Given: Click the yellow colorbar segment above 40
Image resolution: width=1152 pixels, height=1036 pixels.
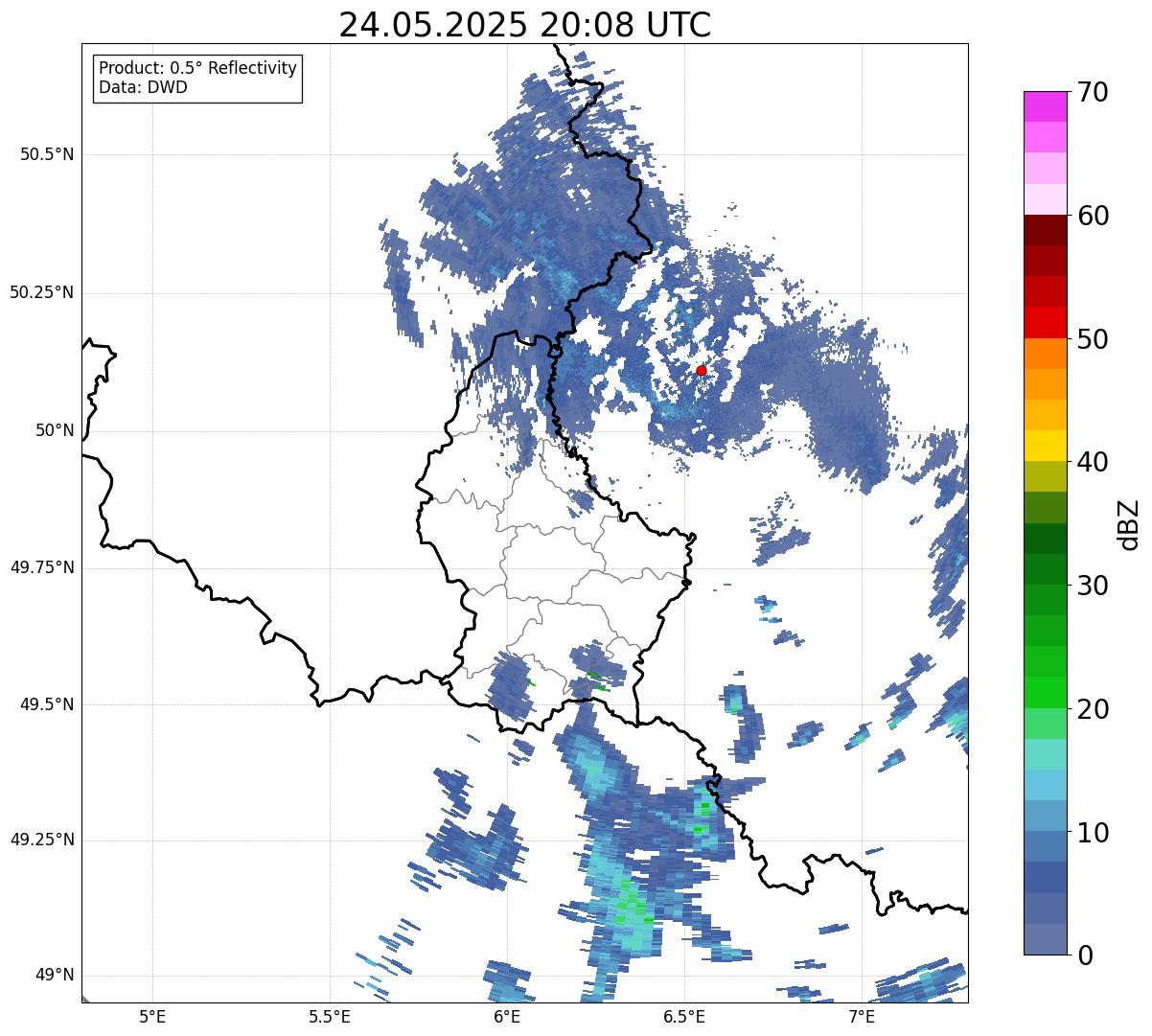Looking at the screenshot, I should click(1046, 446).
